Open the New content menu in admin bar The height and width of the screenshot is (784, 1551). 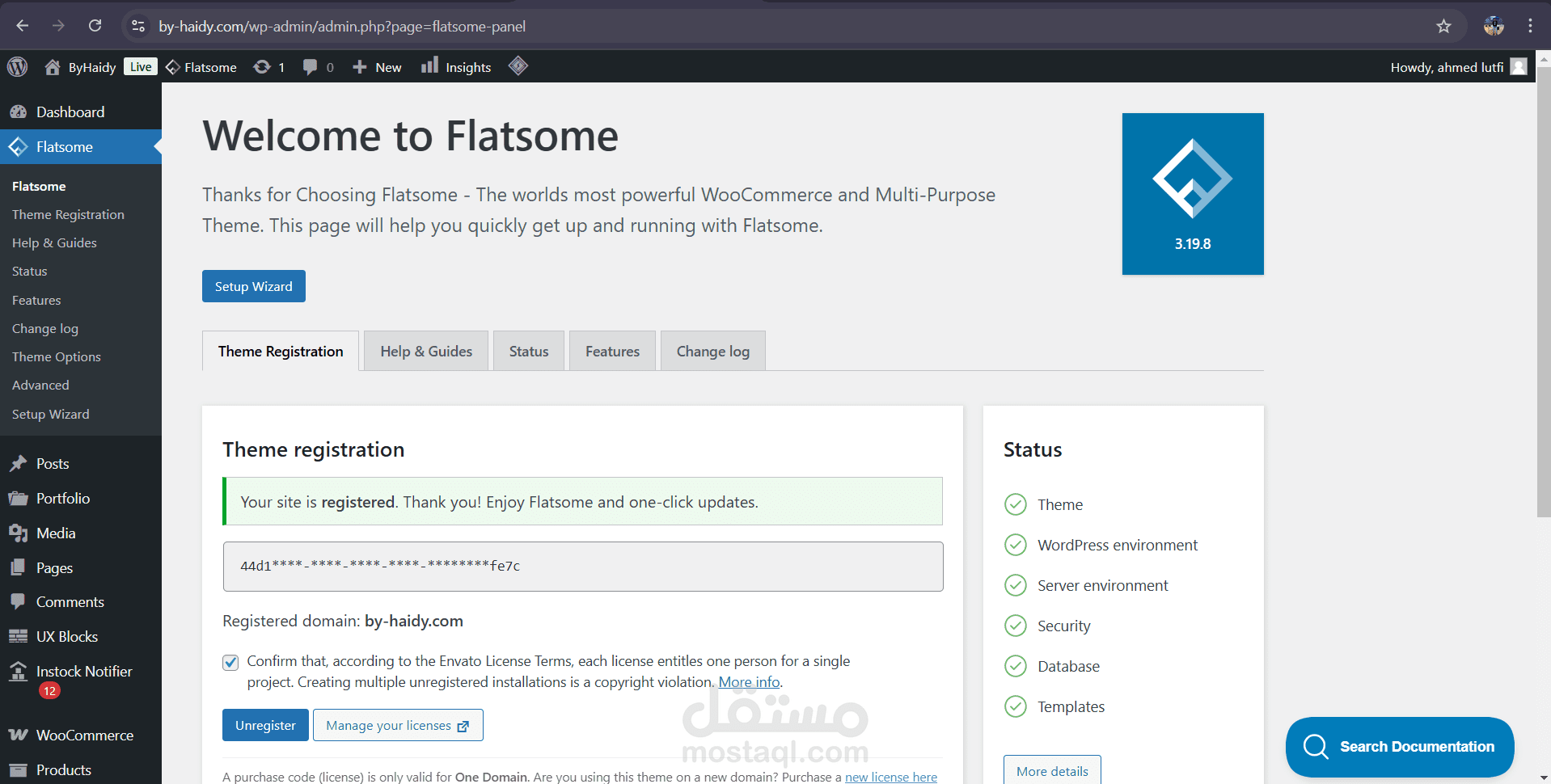coord(377,67)
